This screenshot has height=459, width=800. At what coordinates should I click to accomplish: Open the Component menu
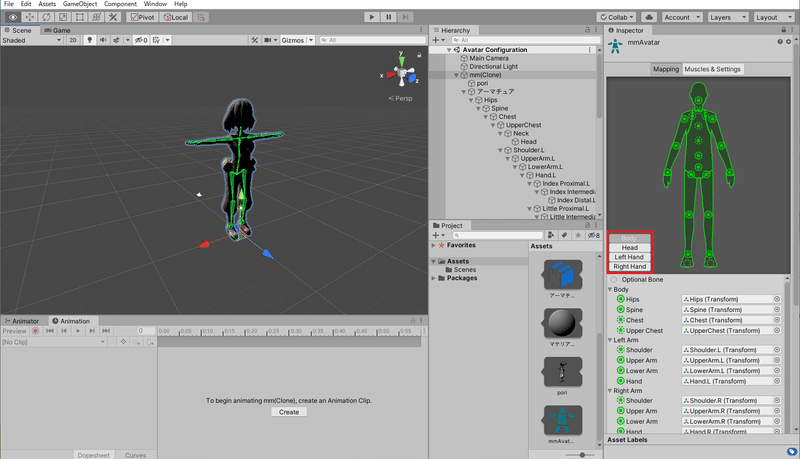[x=120, y=4]
